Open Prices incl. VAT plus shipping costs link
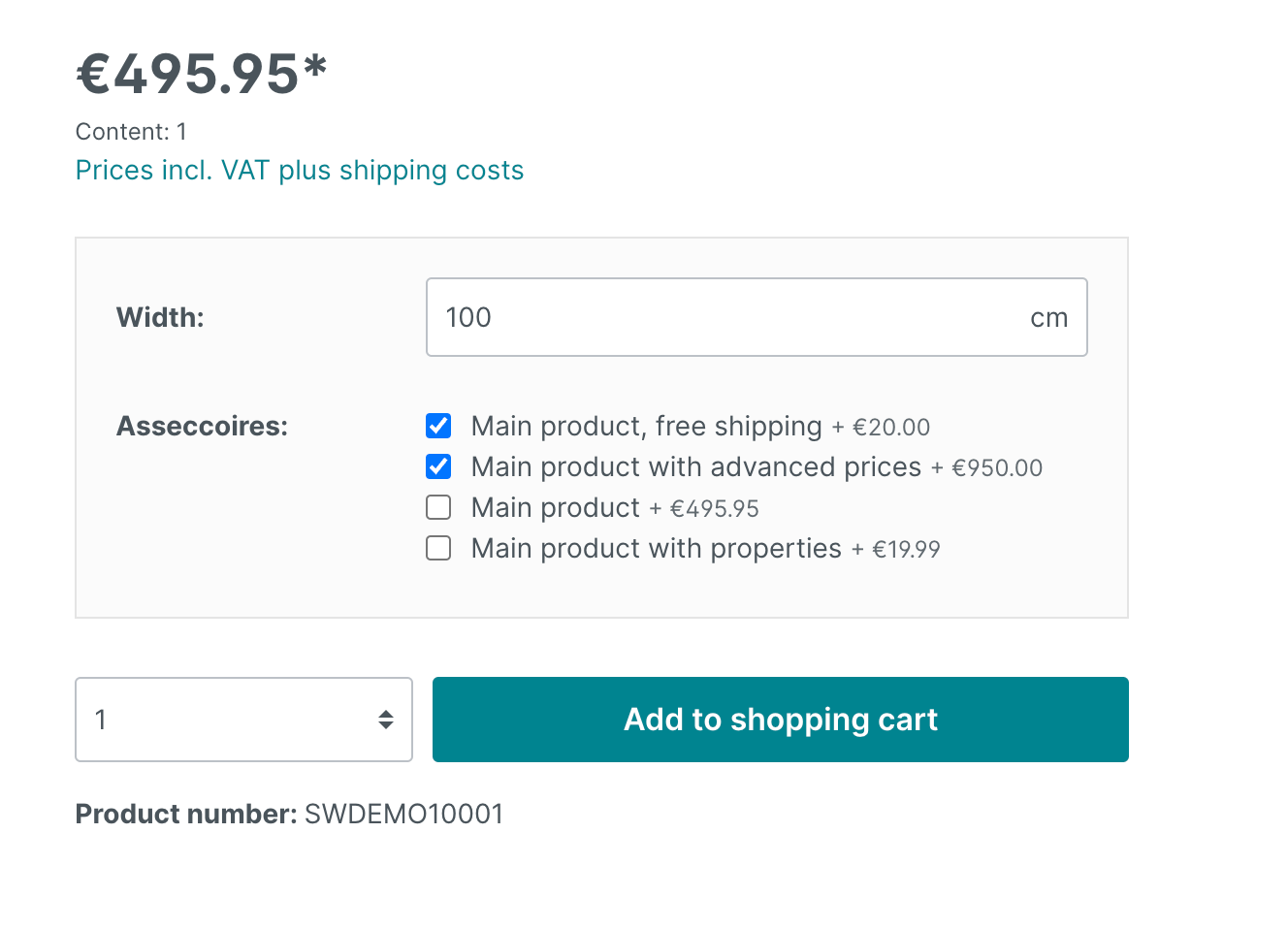 coord(300,171)
